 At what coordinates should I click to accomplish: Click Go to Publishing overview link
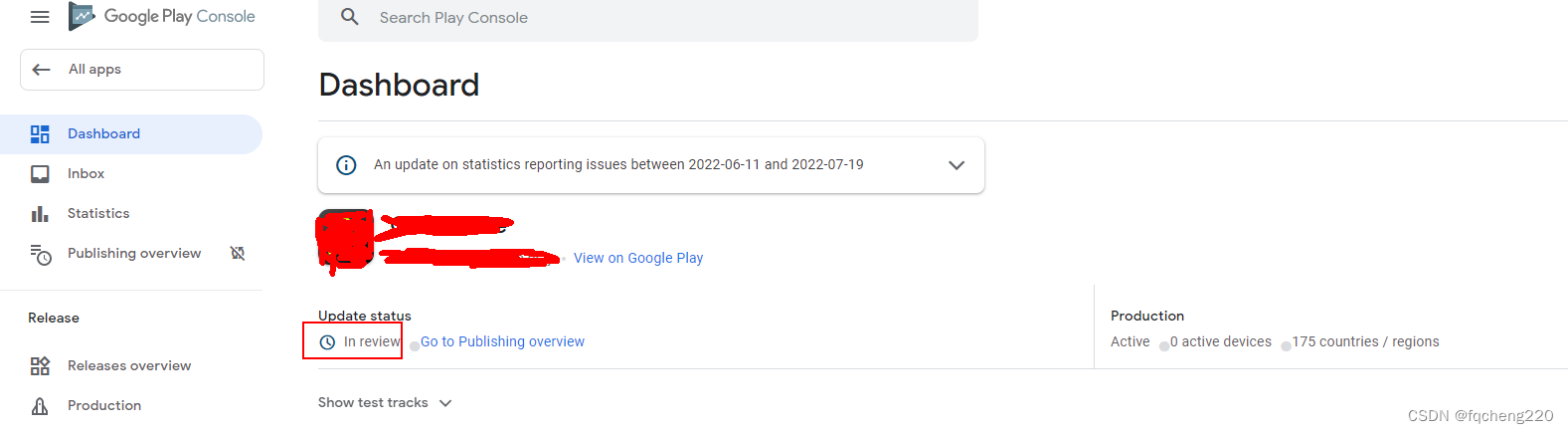coord(502,342)
